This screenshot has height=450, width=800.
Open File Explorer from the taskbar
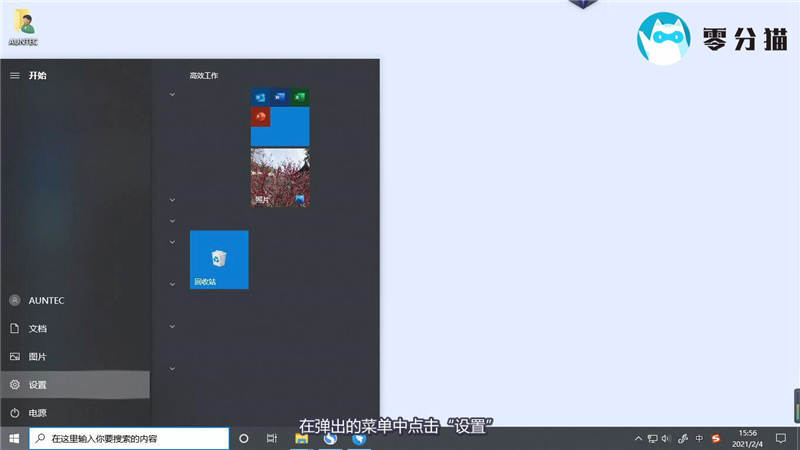tap(302, 438)
